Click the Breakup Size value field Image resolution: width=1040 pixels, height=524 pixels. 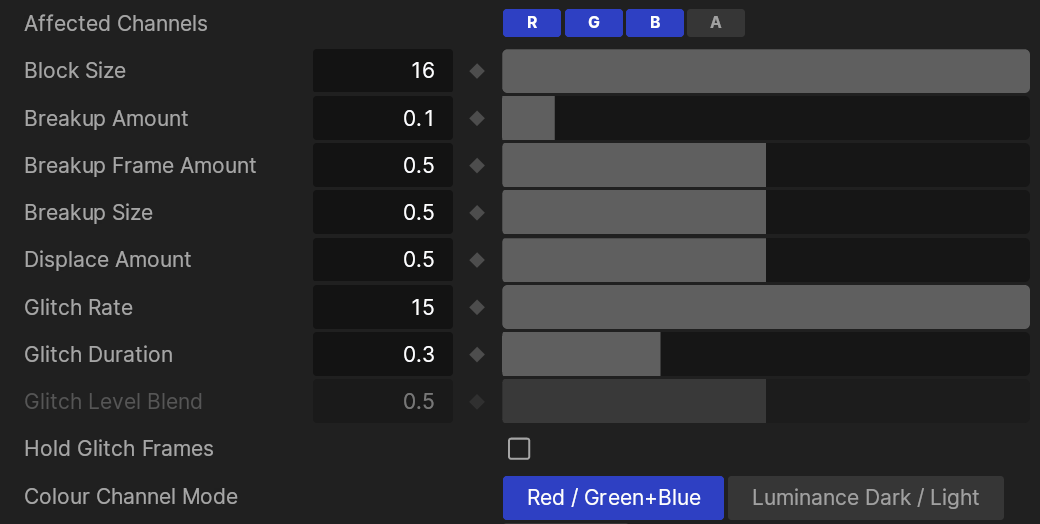click(383, 212)
